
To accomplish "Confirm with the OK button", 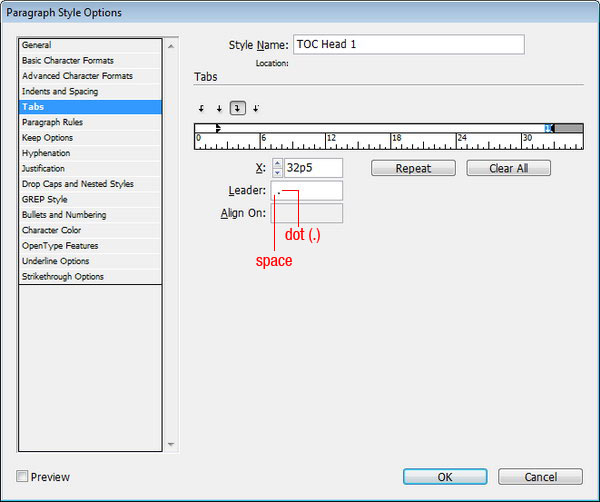I will tap(445, 477).
